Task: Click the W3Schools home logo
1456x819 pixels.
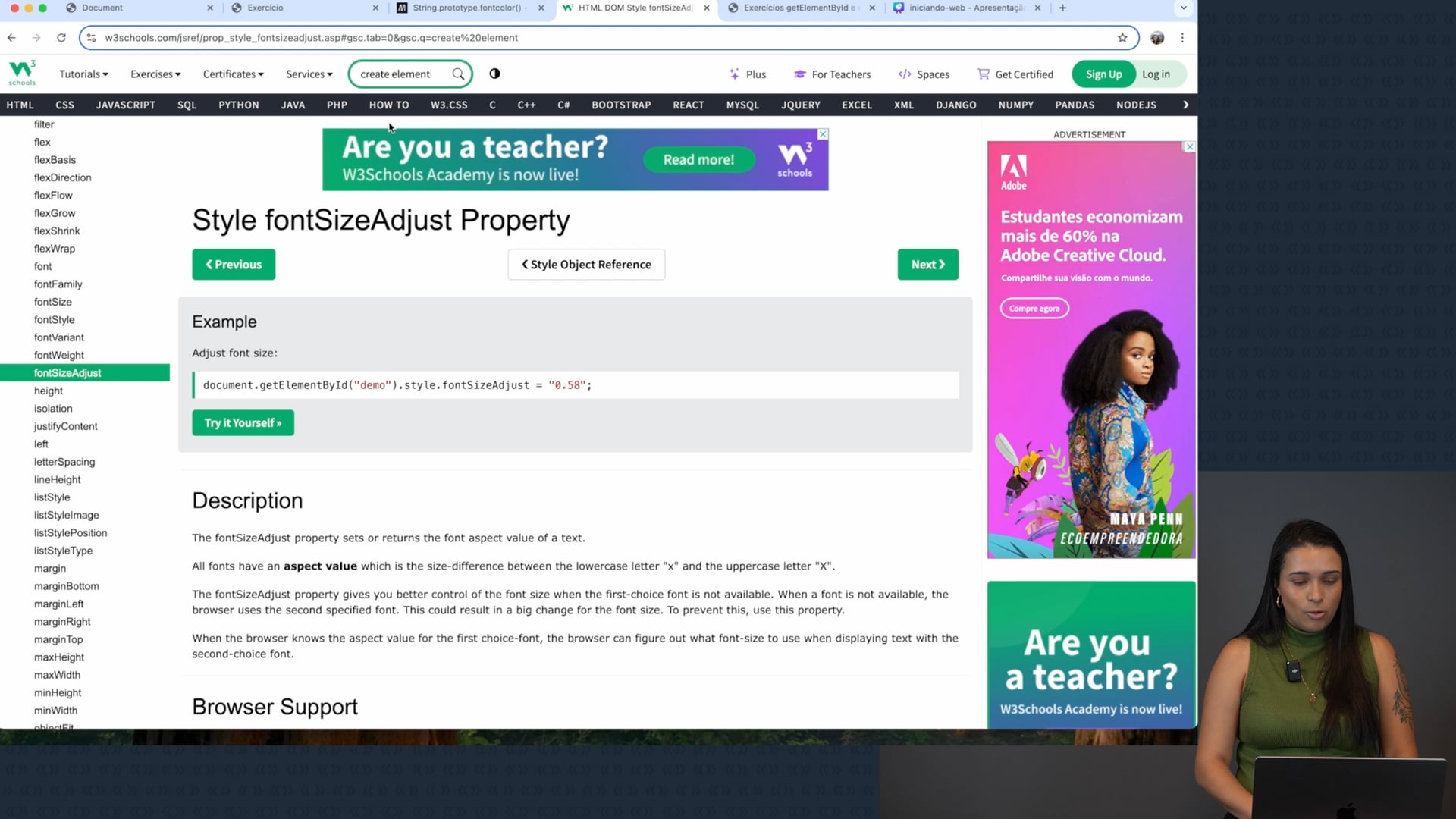Action: [x=22, y=74]
